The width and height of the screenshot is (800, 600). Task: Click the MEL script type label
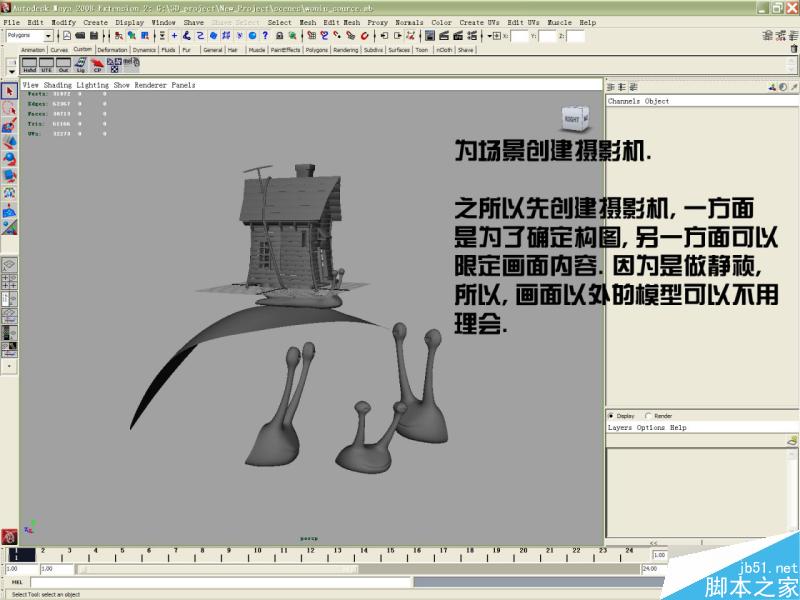17,582
